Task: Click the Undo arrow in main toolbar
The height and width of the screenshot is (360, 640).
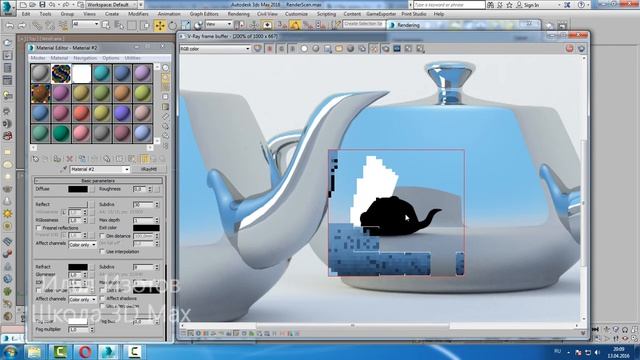Action: coord(10,26)
